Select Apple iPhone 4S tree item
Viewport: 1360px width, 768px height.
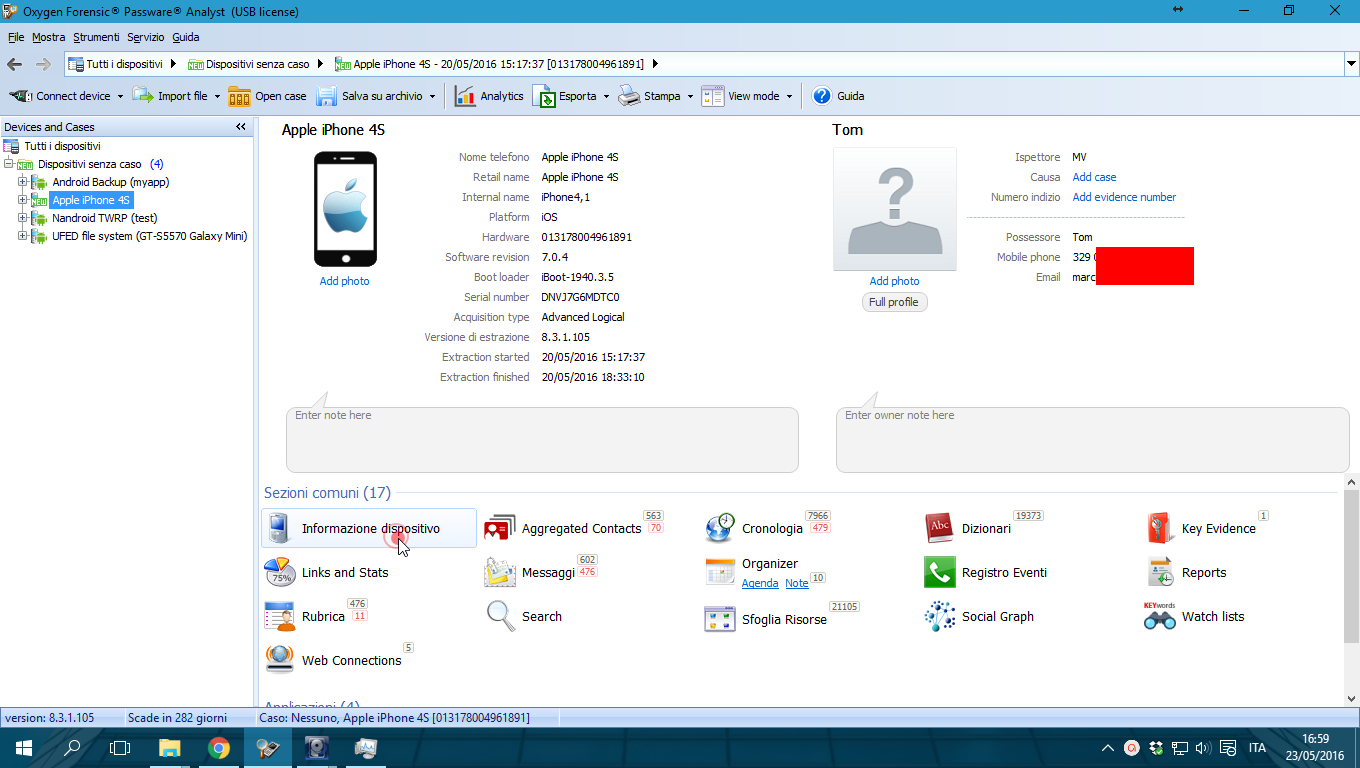pyautogui.click(x=90, y=200)
